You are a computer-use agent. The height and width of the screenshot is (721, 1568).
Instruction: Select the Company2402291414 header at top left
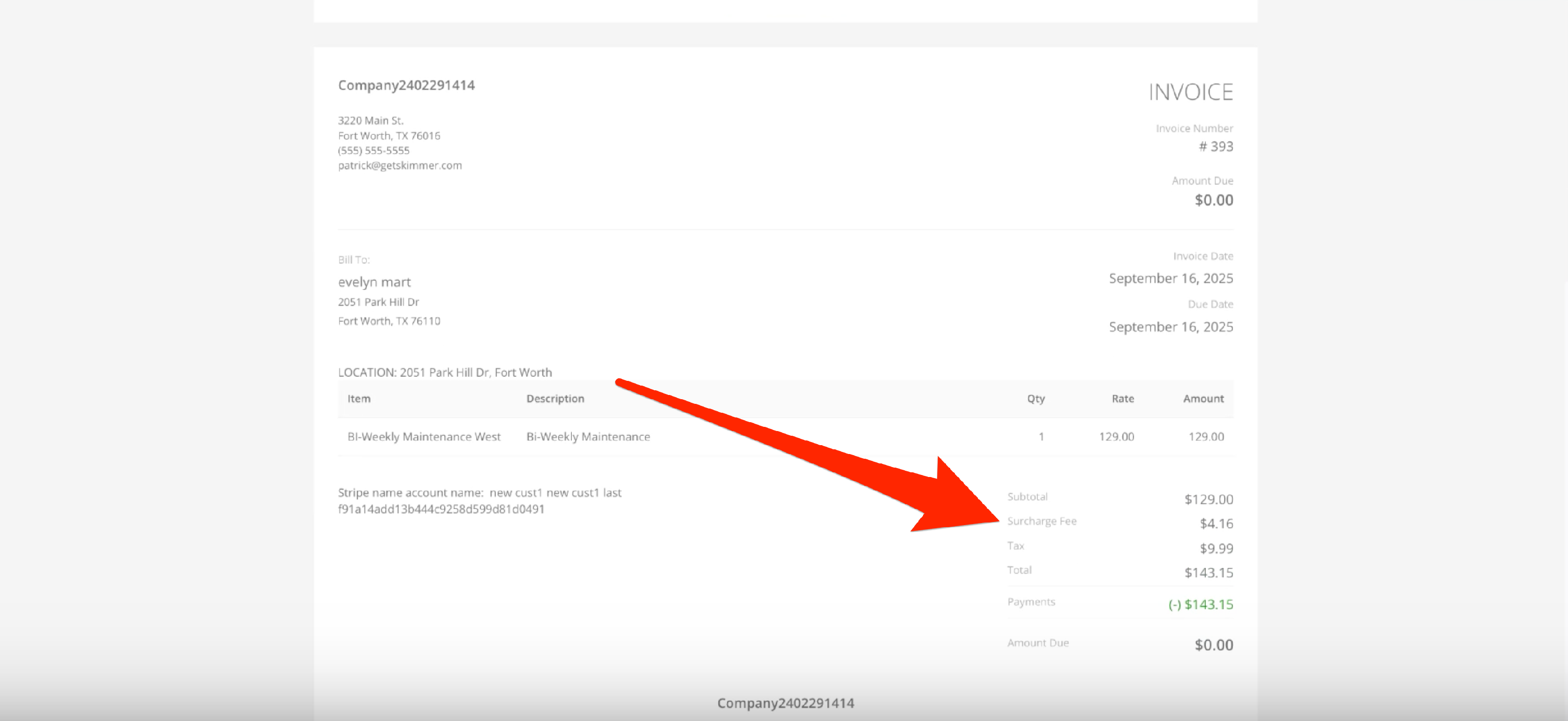[406, 85]
